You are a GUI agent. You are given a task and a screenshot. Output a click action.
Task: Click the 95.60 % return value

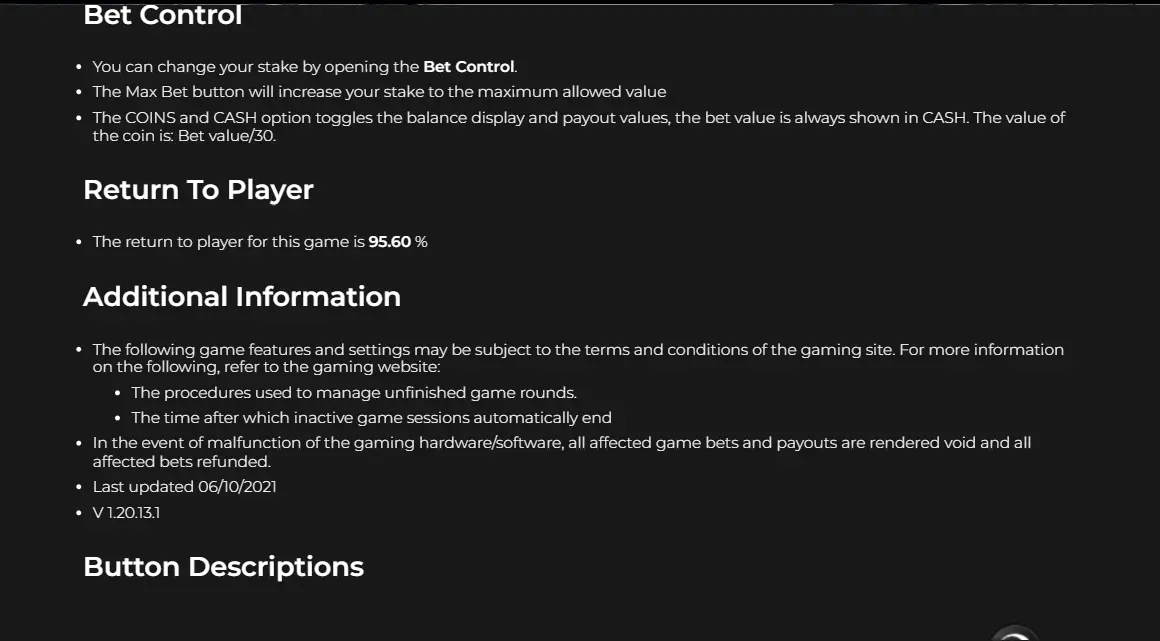(x=398, y=242)
